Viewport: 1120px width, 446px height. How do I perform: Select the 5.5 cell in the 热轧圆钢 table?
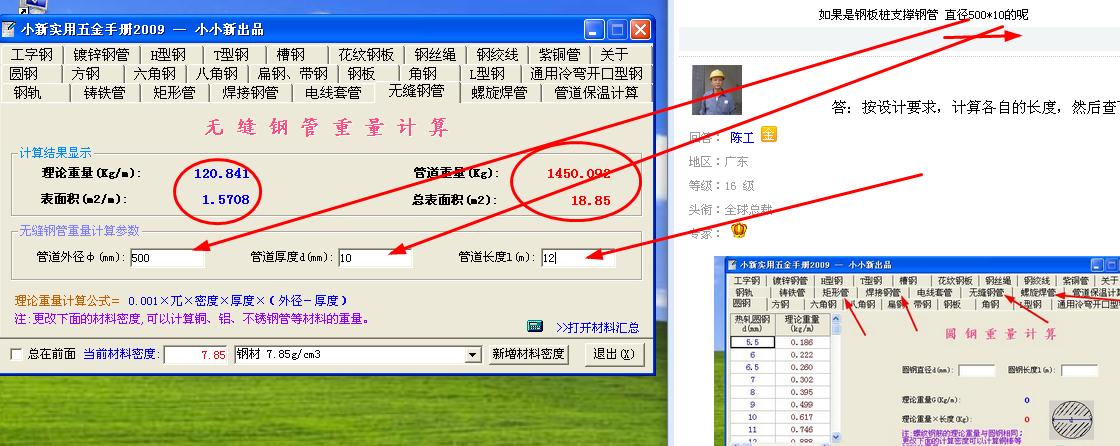(751, 342)
